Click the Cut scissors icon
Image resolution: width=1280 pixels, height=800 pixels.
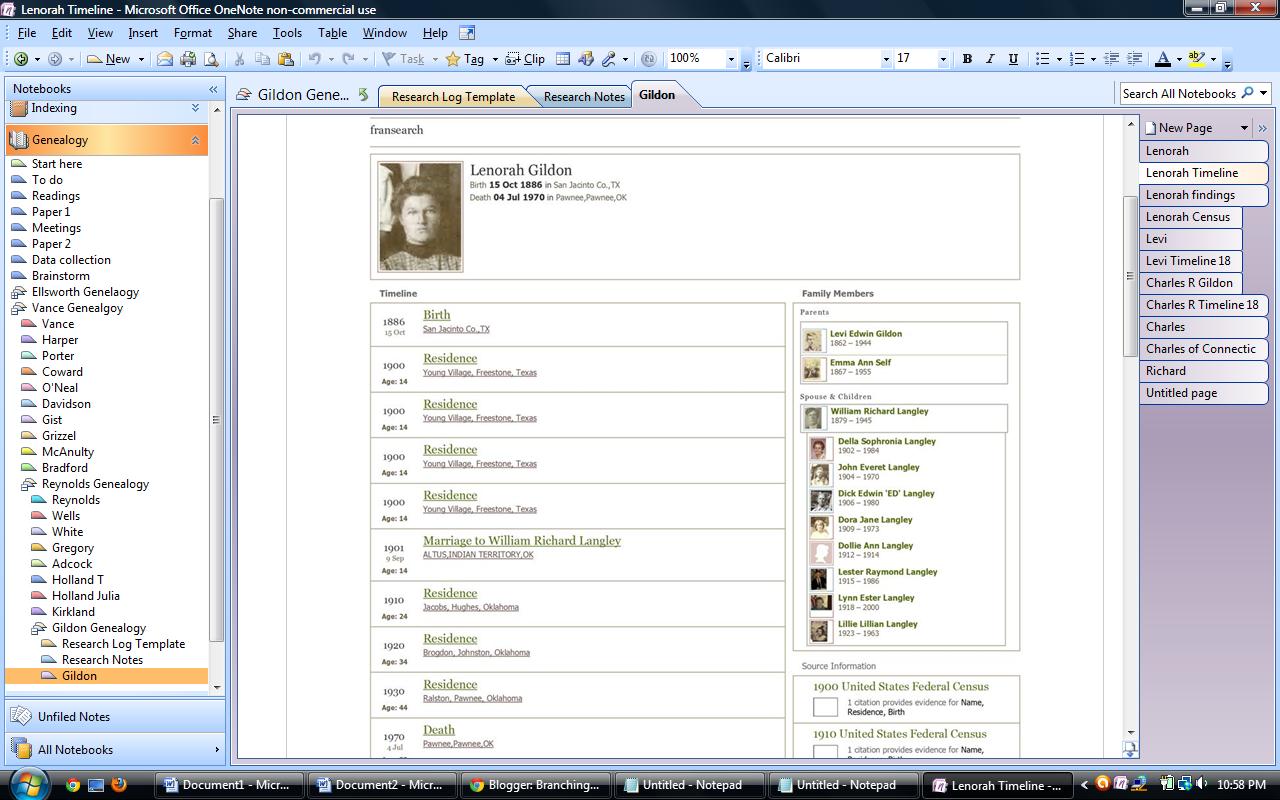coord(239,59)
